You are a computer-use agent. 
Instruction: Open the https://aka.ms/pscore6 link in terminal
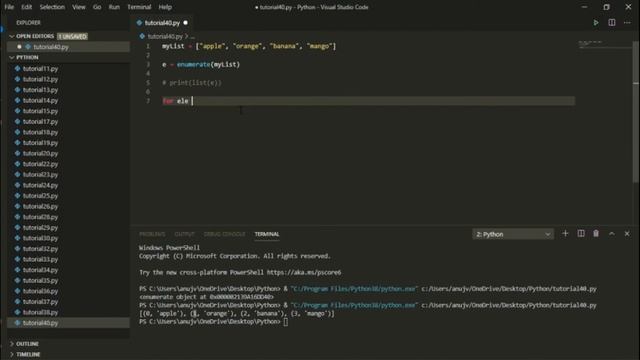(x=304, y=272)
